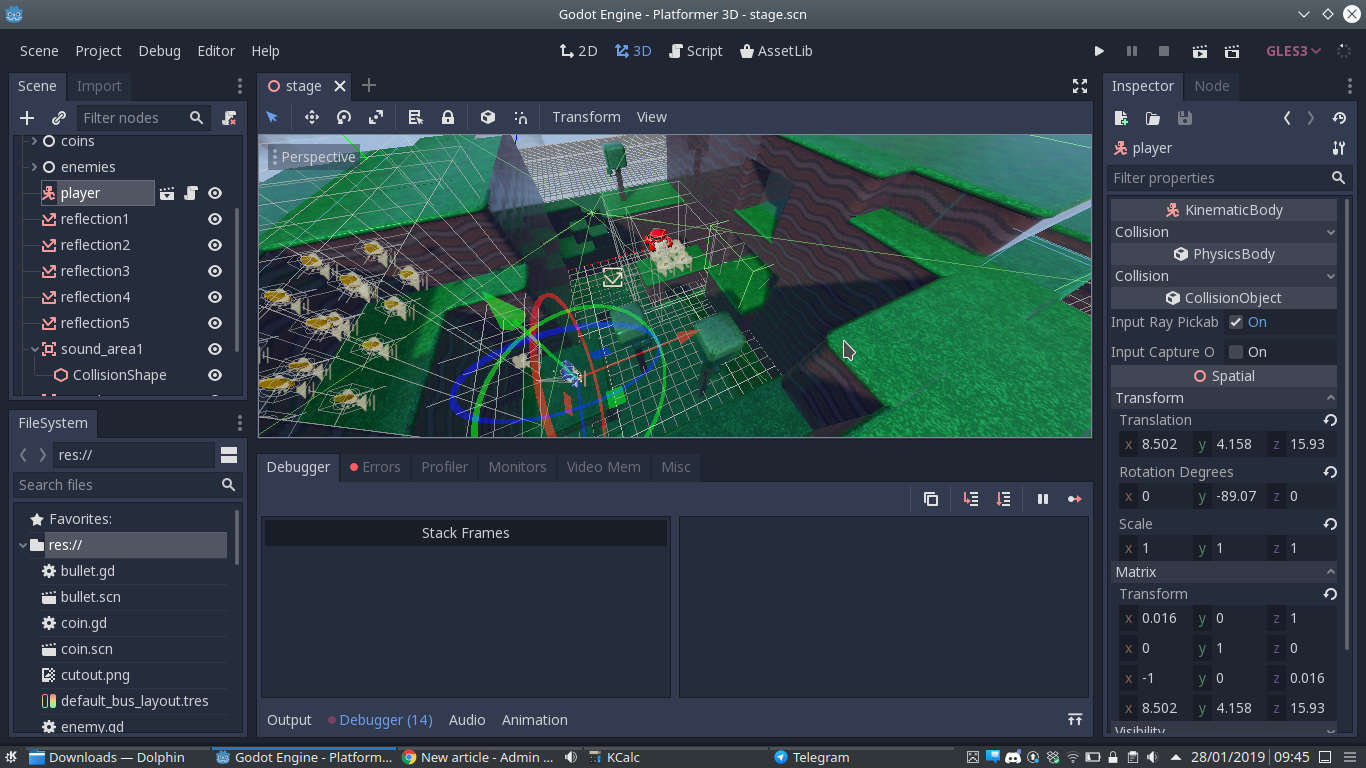Uncheck Input Ray Pickable On checkbox
This screenshot has height=768, width=1366.
(x=1236, y=322)
